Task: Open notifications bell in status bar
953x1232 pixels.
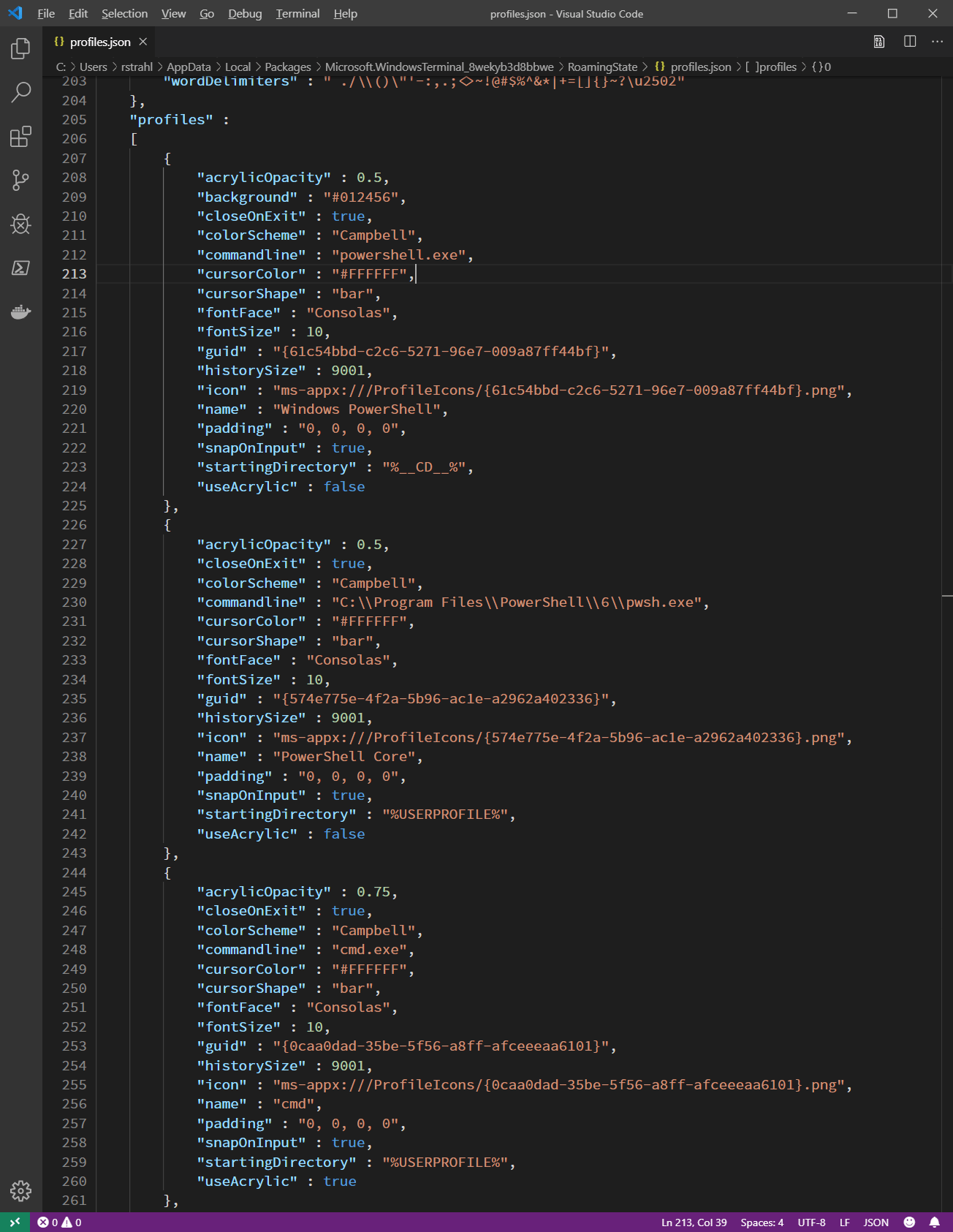Action: pyautogui.click(x=934, y=1222)
